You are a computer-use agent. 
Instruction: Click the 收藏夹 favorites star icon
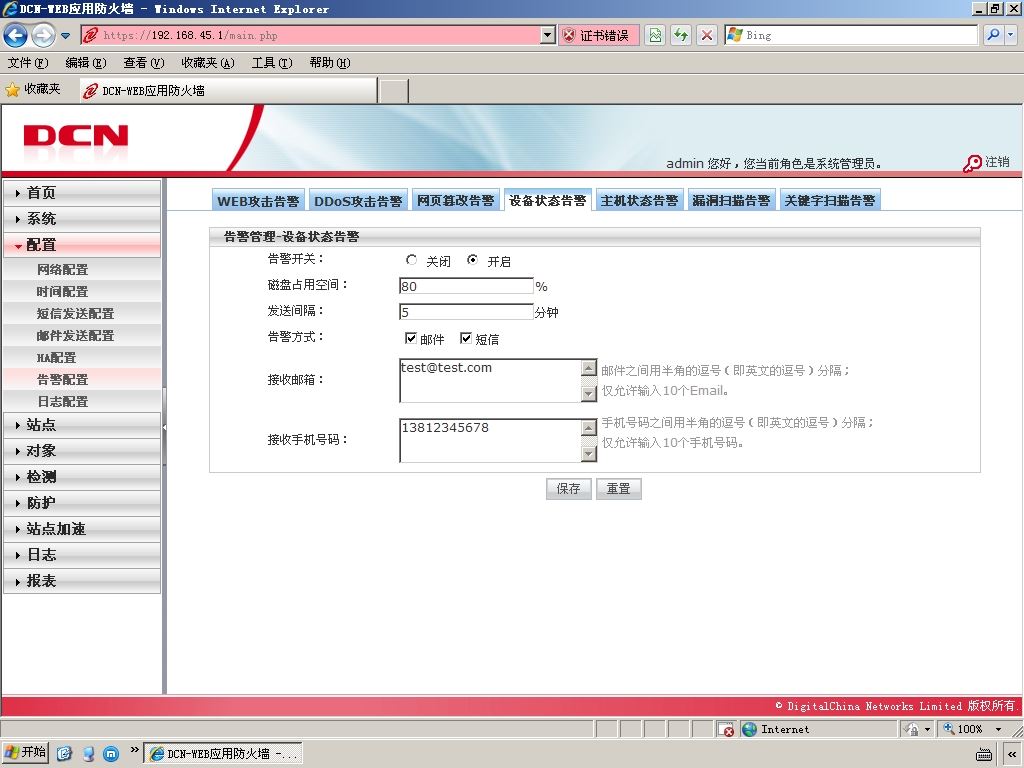(x=12, y=89)
